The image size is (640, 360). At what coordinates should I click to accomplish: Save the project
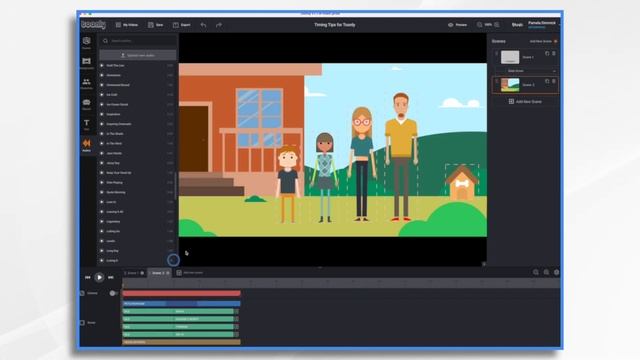pos(156,25)
